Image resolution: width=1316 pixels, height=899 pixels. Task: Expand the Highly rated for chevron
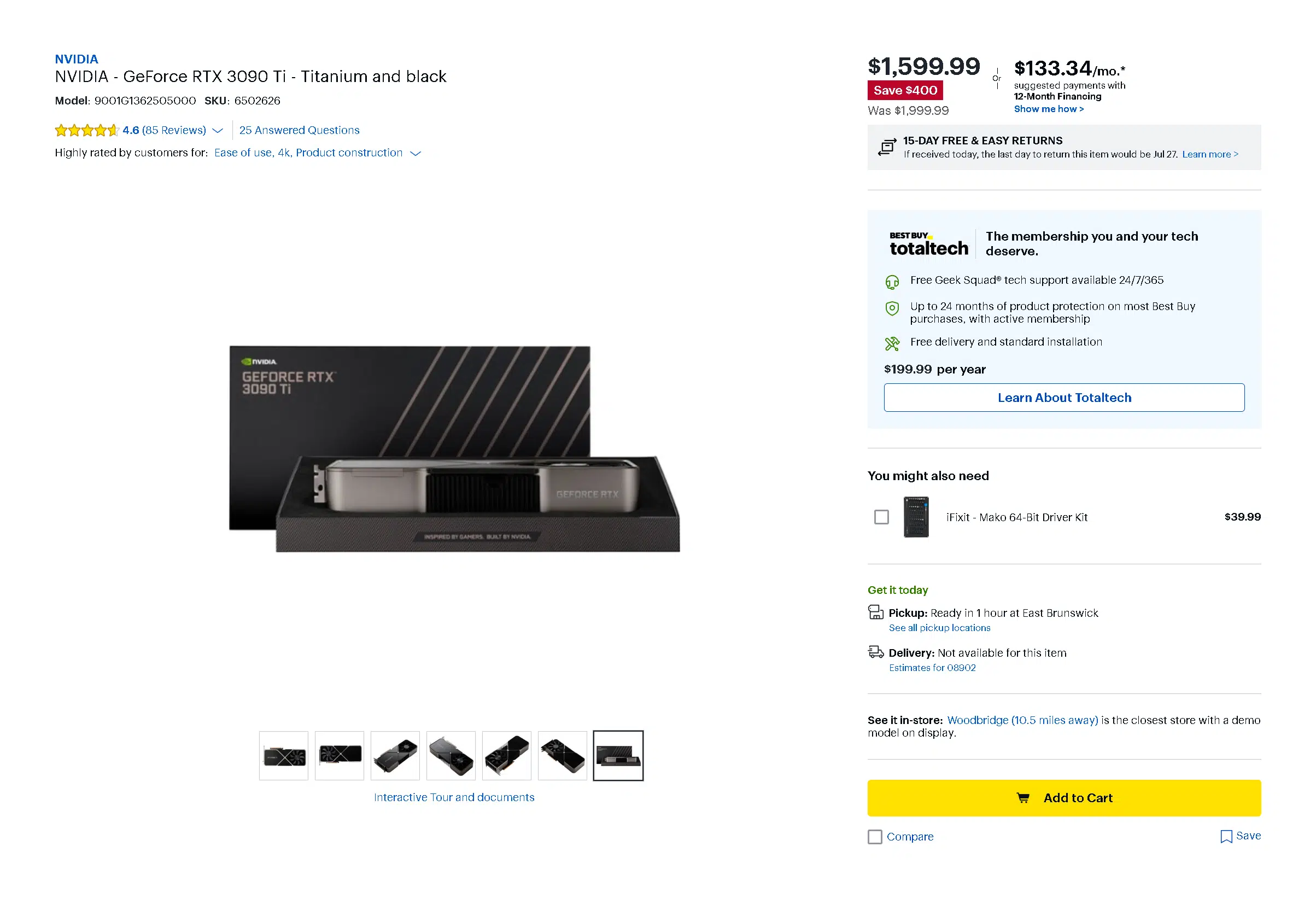416,154
